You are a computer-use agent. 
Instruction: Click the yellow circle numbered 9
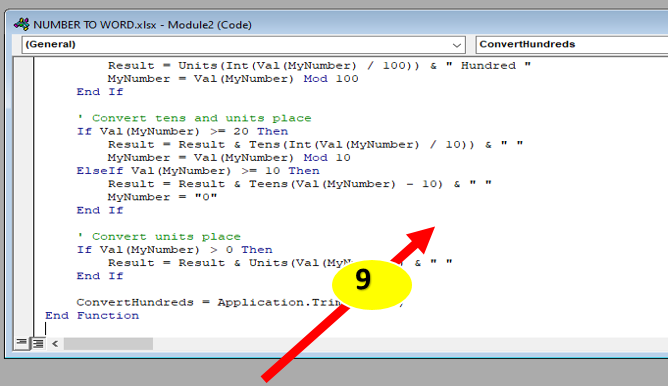pos(371,285)
